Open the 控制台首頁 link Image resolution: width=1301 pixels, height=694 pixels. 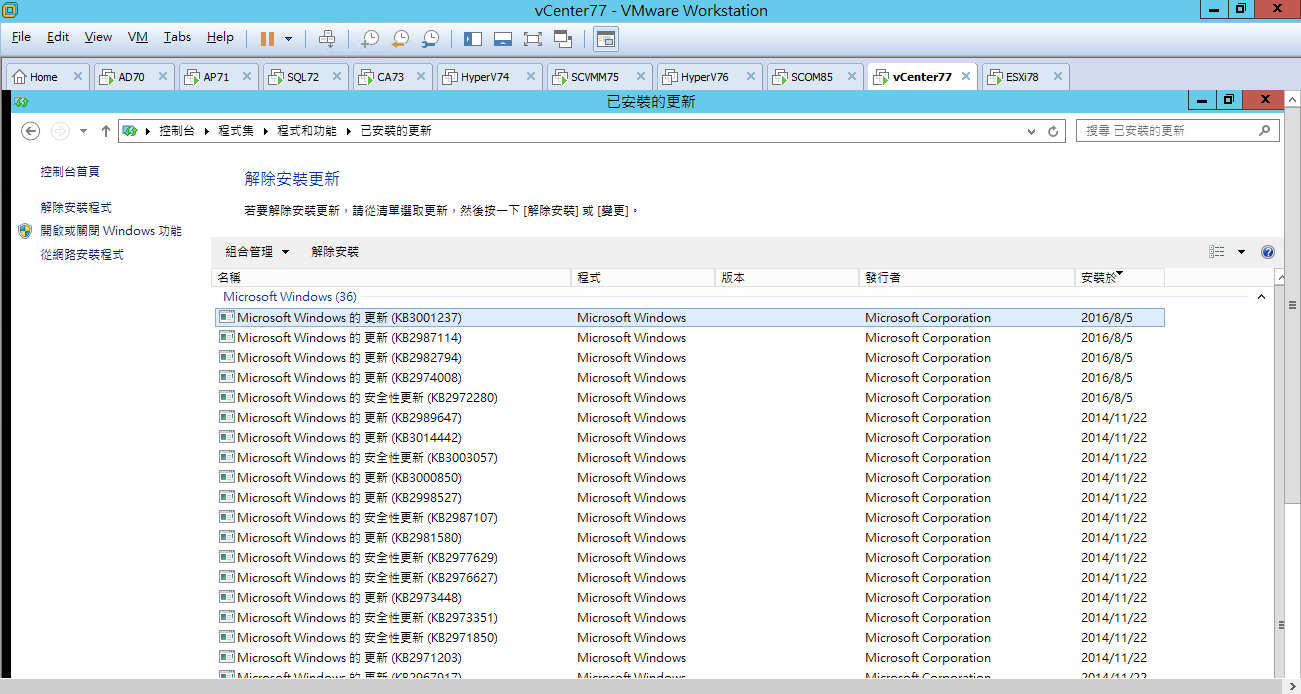pos(70,172)
